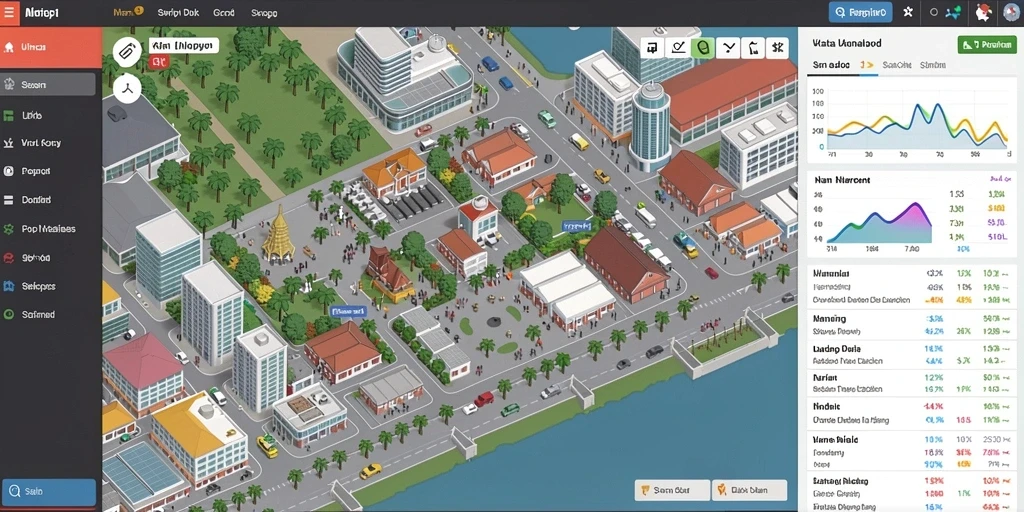Click the sidebar icon beside 'Vrat fory'

(x=8, y=142)
